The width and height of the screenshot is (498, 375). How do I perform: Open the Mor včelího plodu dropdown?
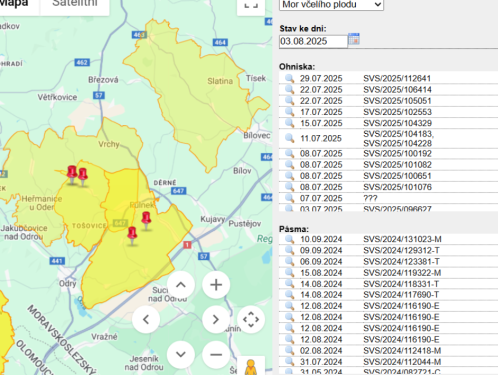[x=331, y=5]
